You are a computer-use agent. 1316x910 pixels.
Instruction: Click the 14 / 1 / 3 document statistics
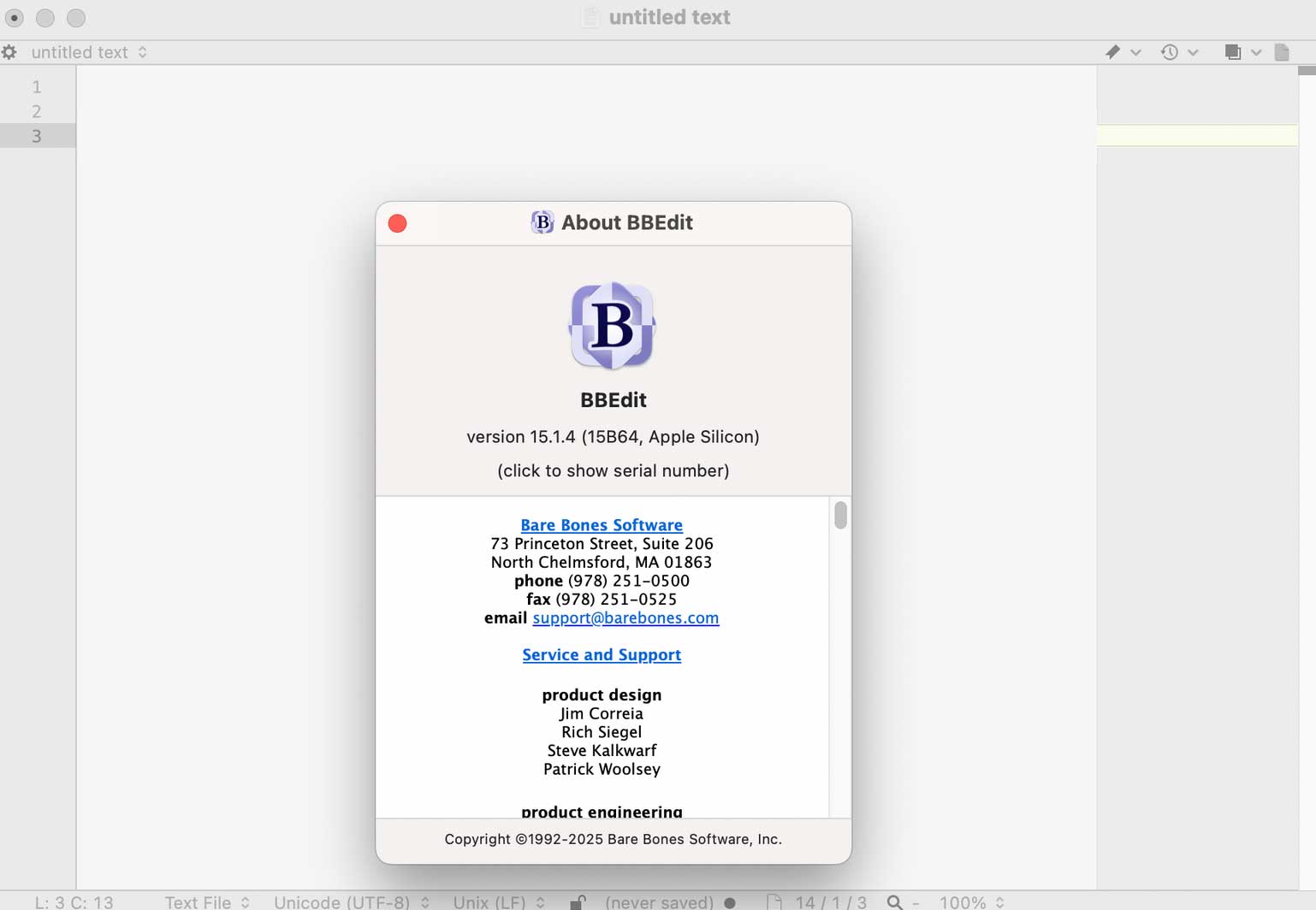(830, 902)
